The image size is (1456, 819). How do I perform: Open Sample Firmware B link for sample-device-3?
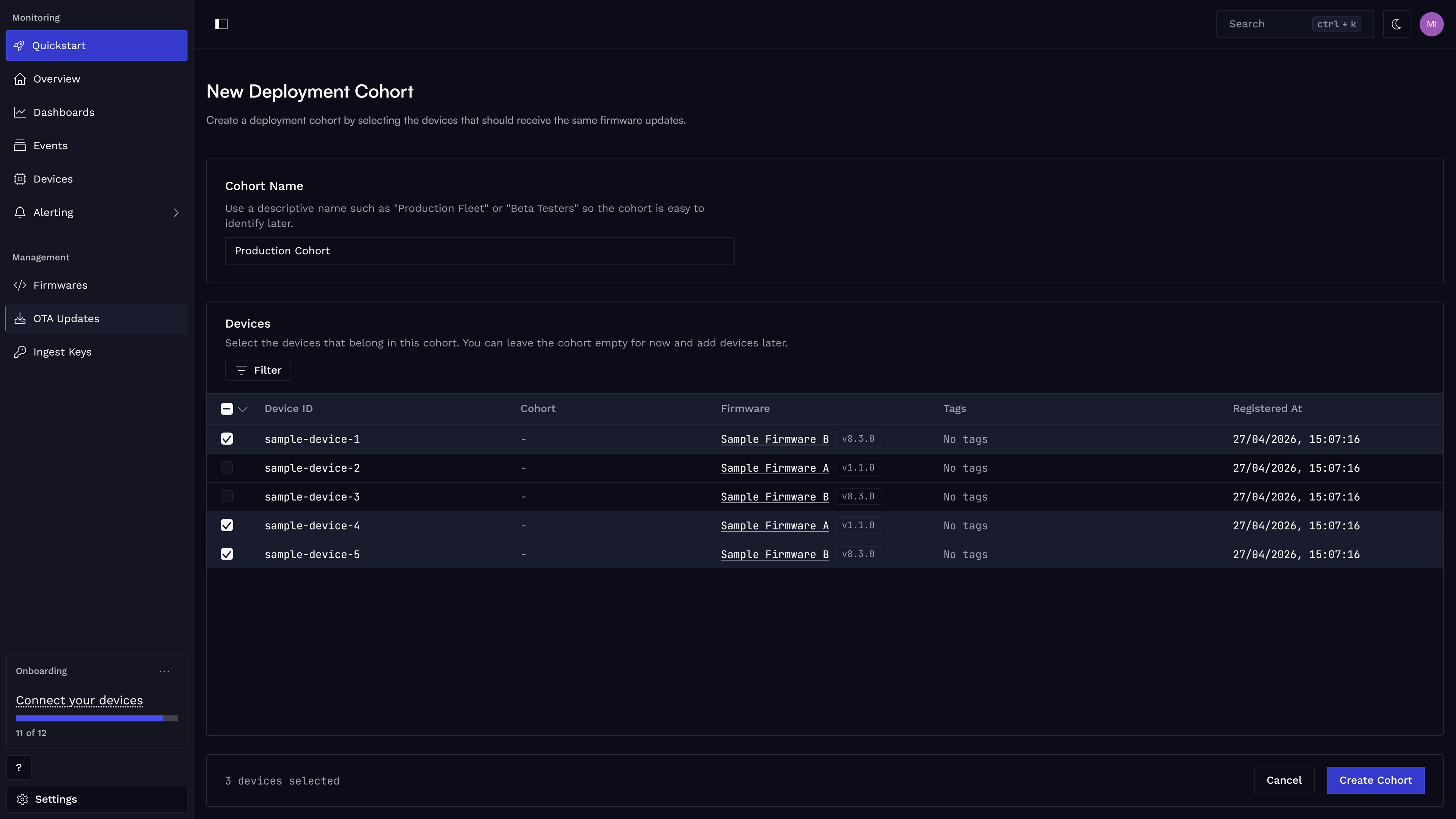(774, 497)
